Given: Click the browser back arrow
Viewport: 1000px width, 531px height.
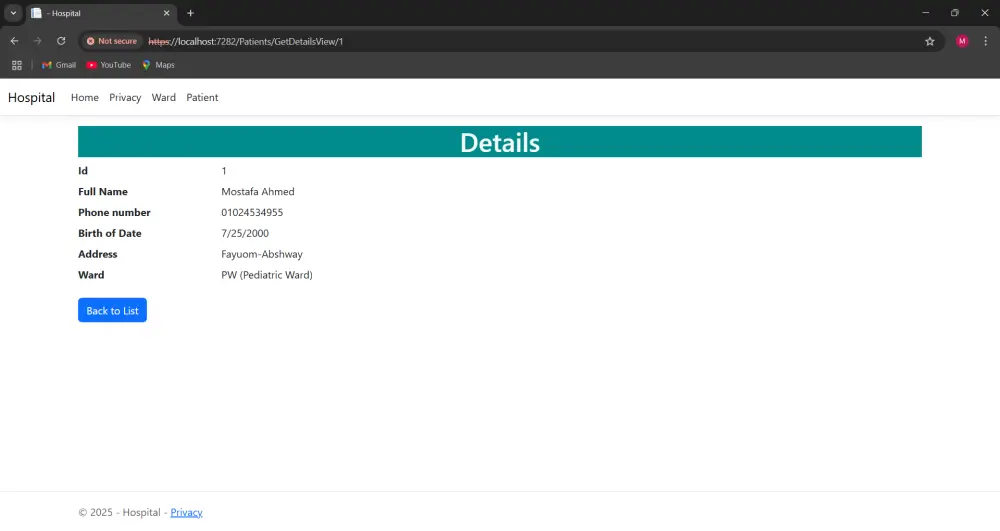Looking at the screenshot, I should coord(14,41).
